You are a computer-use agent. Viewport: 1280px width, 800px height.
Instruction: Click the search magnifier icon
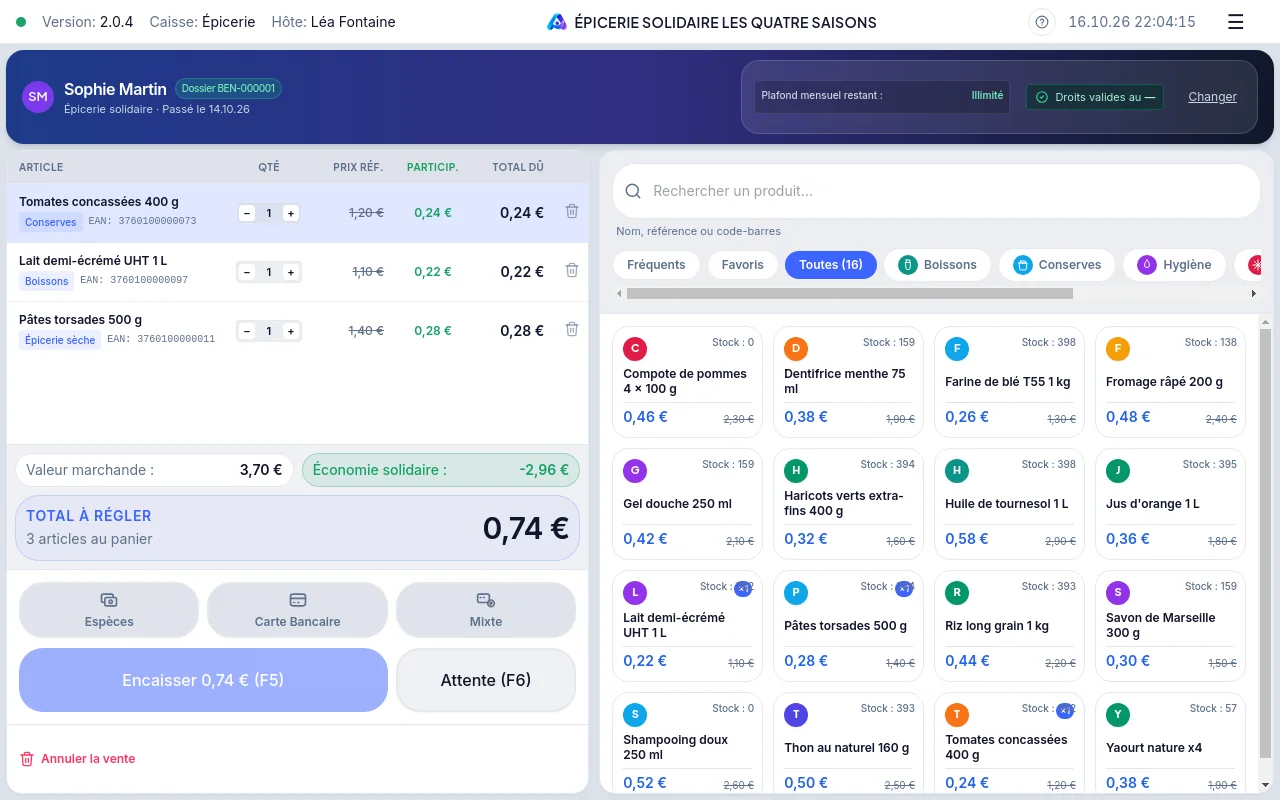pyautogui.click(x=633, y=191)
